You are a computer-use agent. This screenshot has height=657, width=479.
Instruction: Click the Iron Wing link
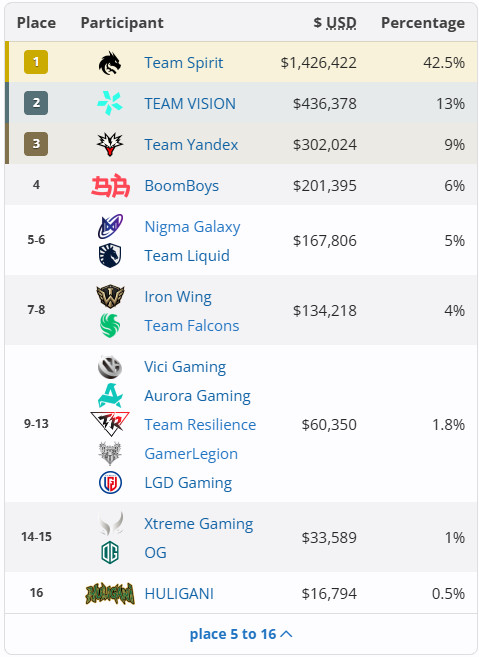click(x=178, y=297)
